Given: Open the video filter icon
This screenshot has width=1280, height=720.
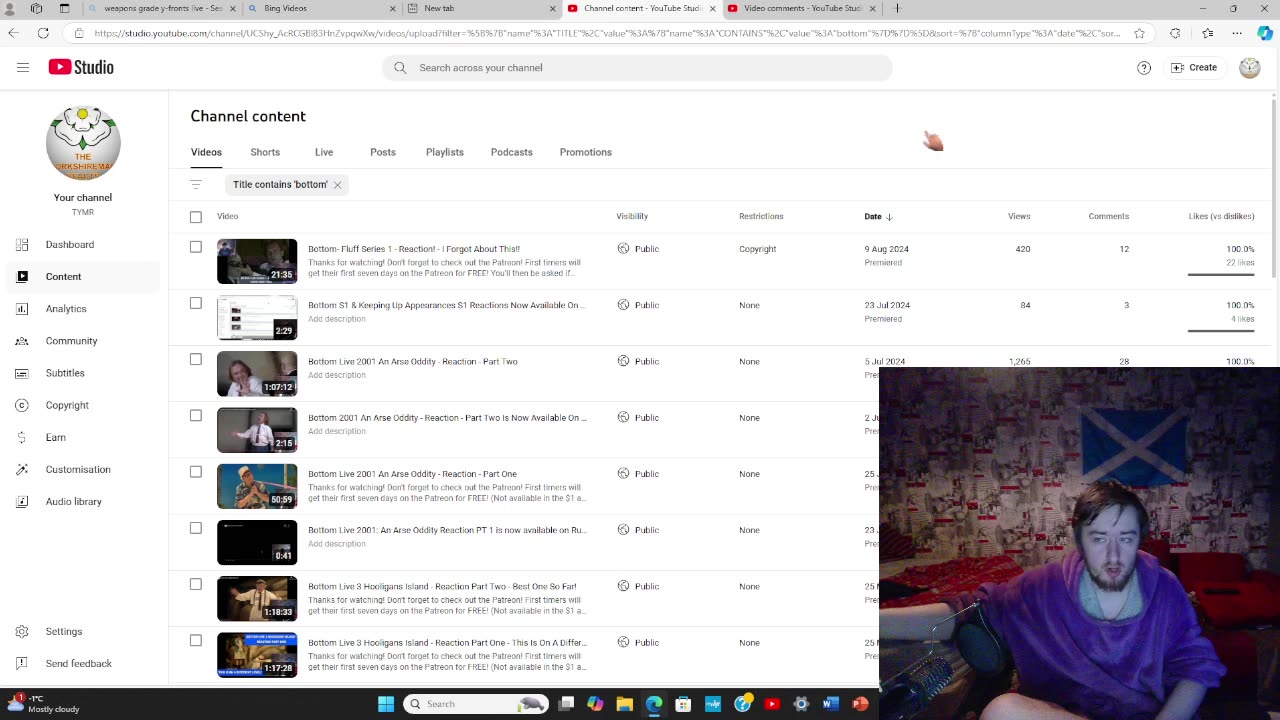Looking at the screenshot, I should click(x=196, y=184).
